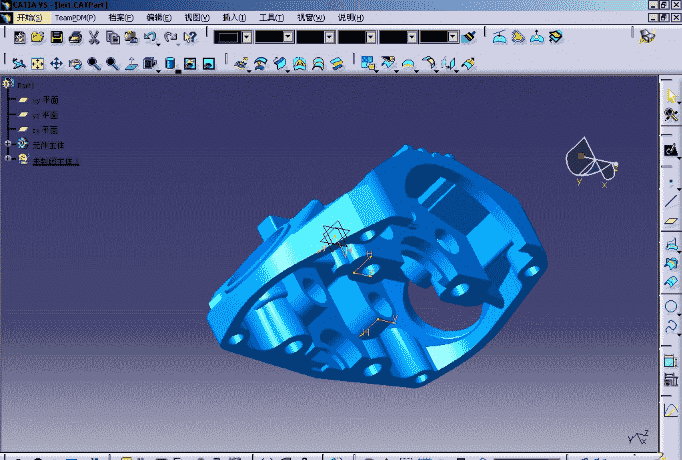Image resolution: width=682 pixels, height=460 pixels.
Task: Open the first graphic properties color dropdown
Action: [x=247, y=37]
